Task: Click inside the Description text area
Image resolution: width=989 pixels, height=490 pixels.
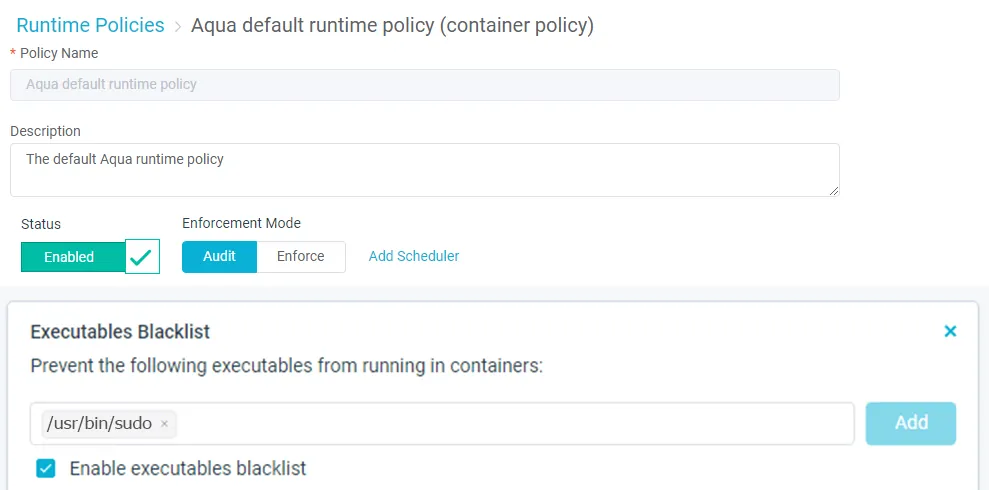Action: point(424,170)
